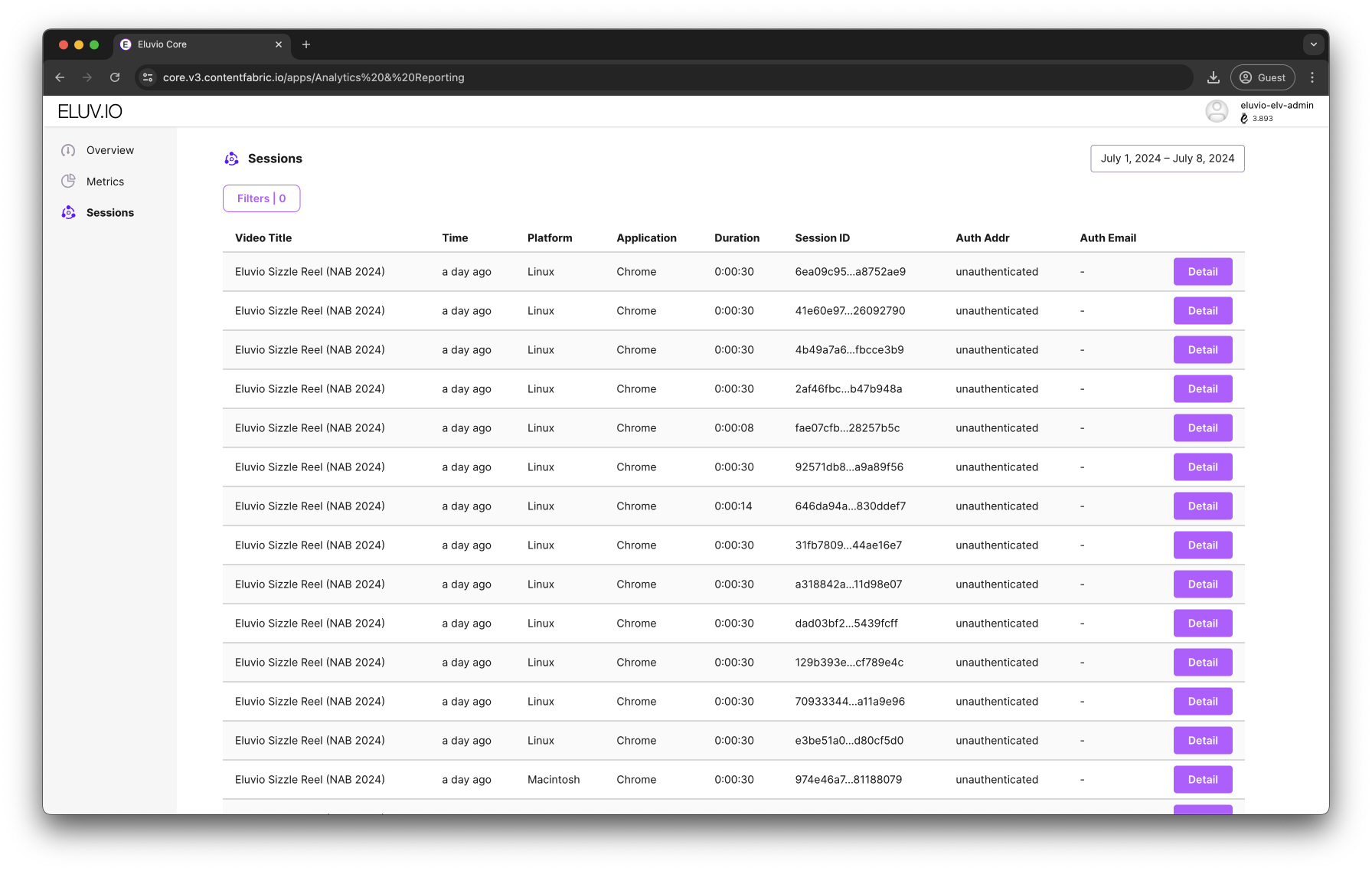Open the Metrics menu item
The image size is (1372, 871).
tap(105, 182)
